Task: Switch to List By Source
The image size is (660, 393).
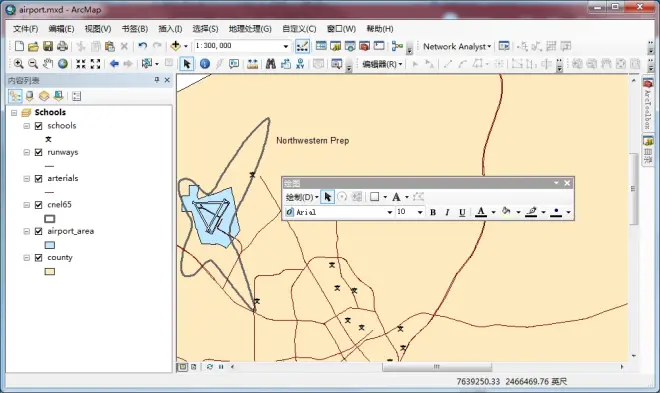Action: click(29, 96)
